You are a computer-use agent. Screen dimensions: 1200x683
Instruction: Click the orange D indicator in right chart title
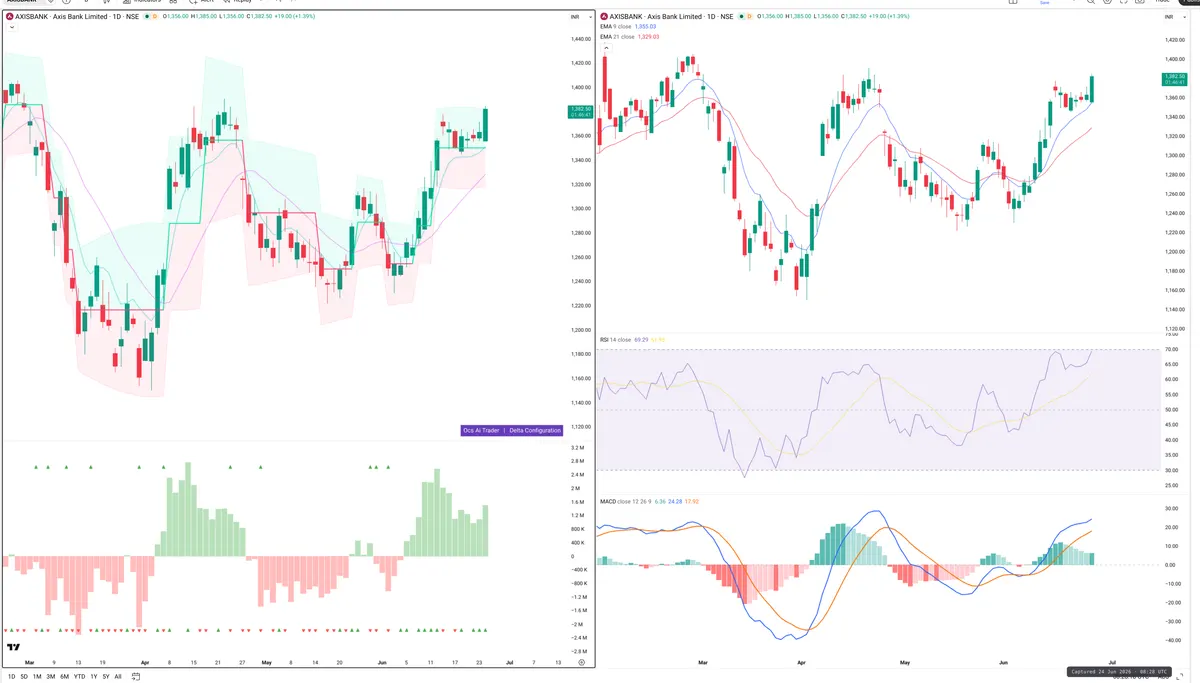point(749,17)
